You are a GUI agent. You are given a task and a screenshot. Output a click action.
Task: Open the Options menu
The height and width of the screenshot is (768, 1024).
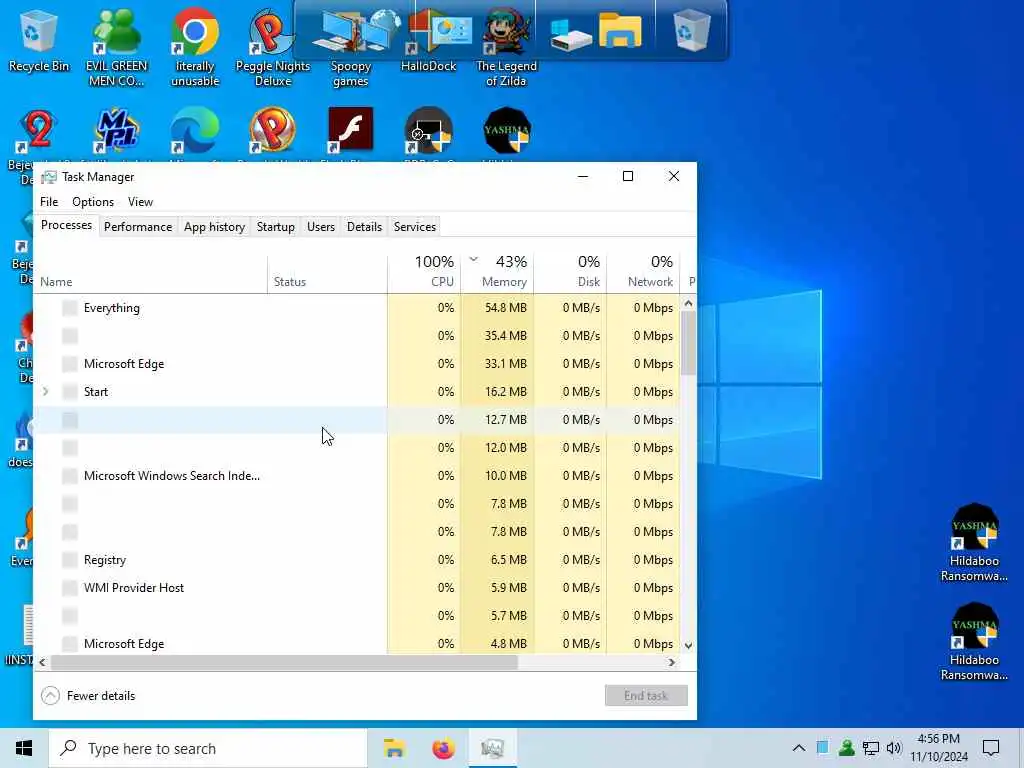[x=93, y=202]
